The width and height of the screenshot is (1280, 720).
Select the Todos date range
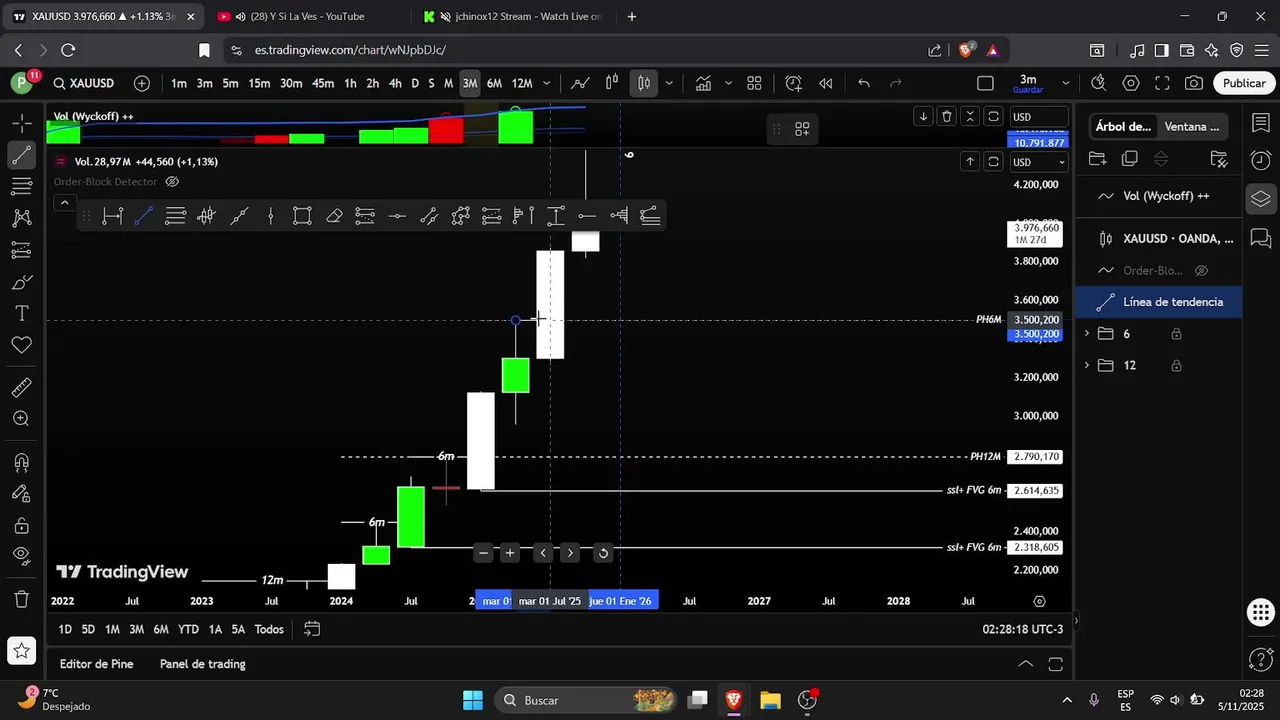(x=269, y=629)
